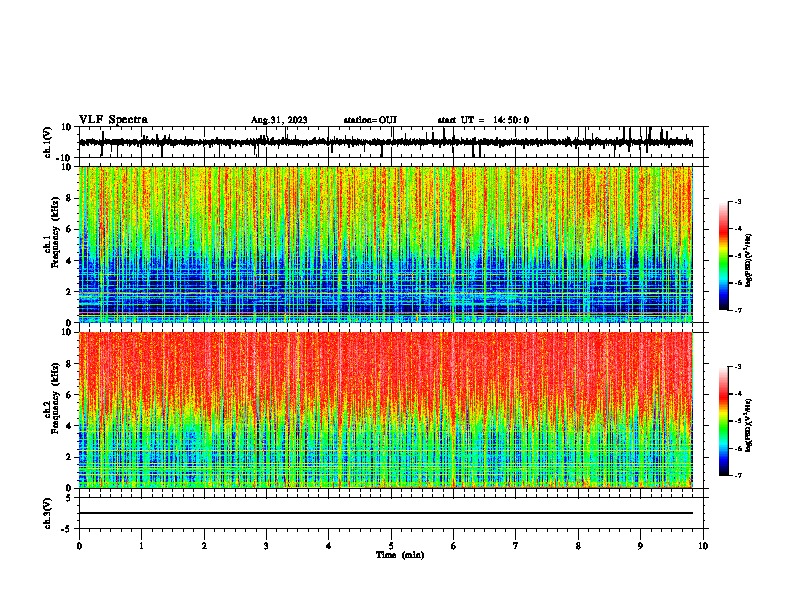This screenshot has height=612, width=792.
Task: Click the "4" kHz tick on ch.1 spectrogram
Action: 69,261
